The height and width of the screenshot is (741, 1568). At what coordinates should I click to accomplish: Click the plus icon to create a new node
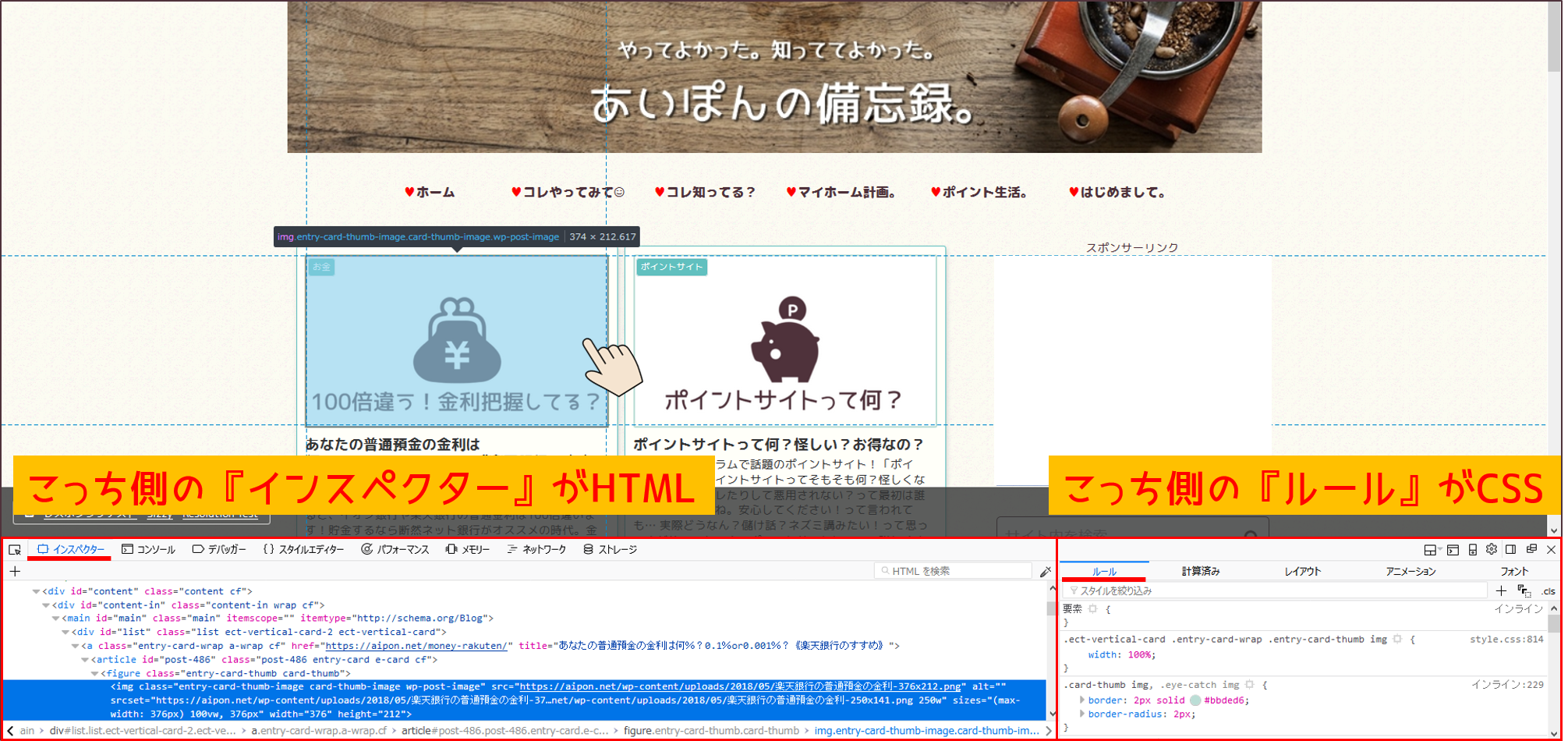point(15,572)
